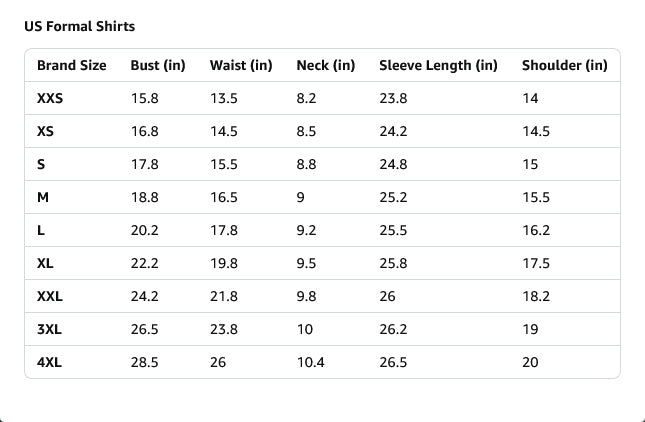
Task: Click the 4XL size row label
Action: click(x=49, y=362)
